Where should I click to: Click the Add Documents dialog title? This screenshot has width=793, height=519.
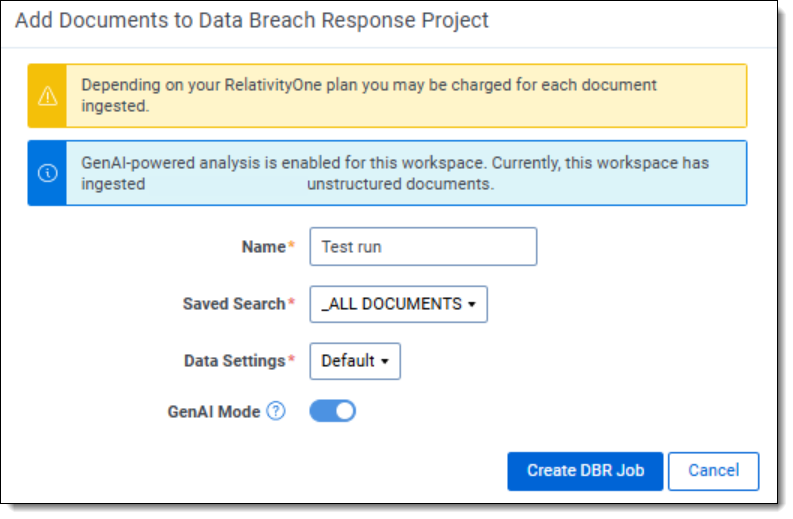[252, 21]
